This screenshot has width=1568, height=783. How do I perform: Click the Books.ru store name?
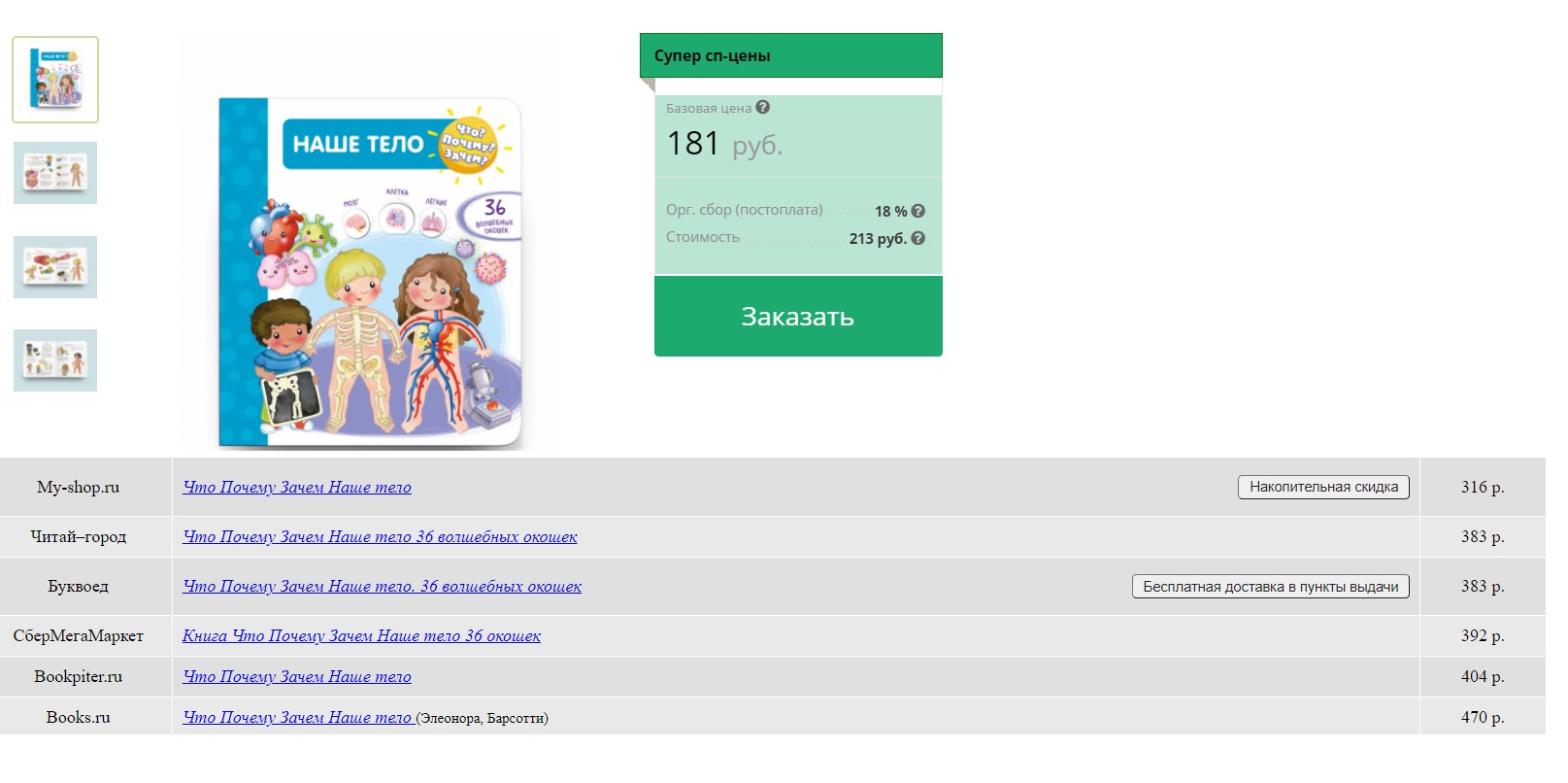(x=78, y=718)
